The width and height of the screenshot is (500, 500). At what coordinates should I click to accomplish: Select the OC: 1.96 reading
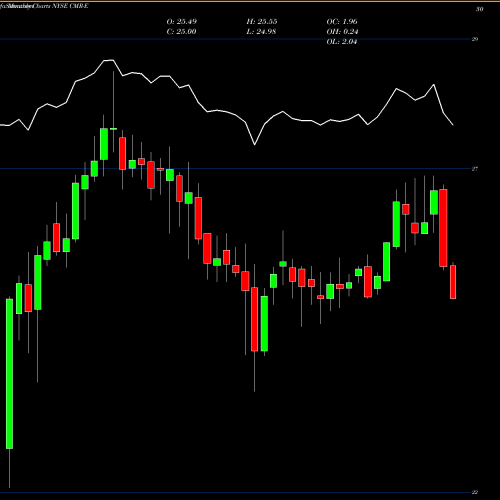point(342,22)
